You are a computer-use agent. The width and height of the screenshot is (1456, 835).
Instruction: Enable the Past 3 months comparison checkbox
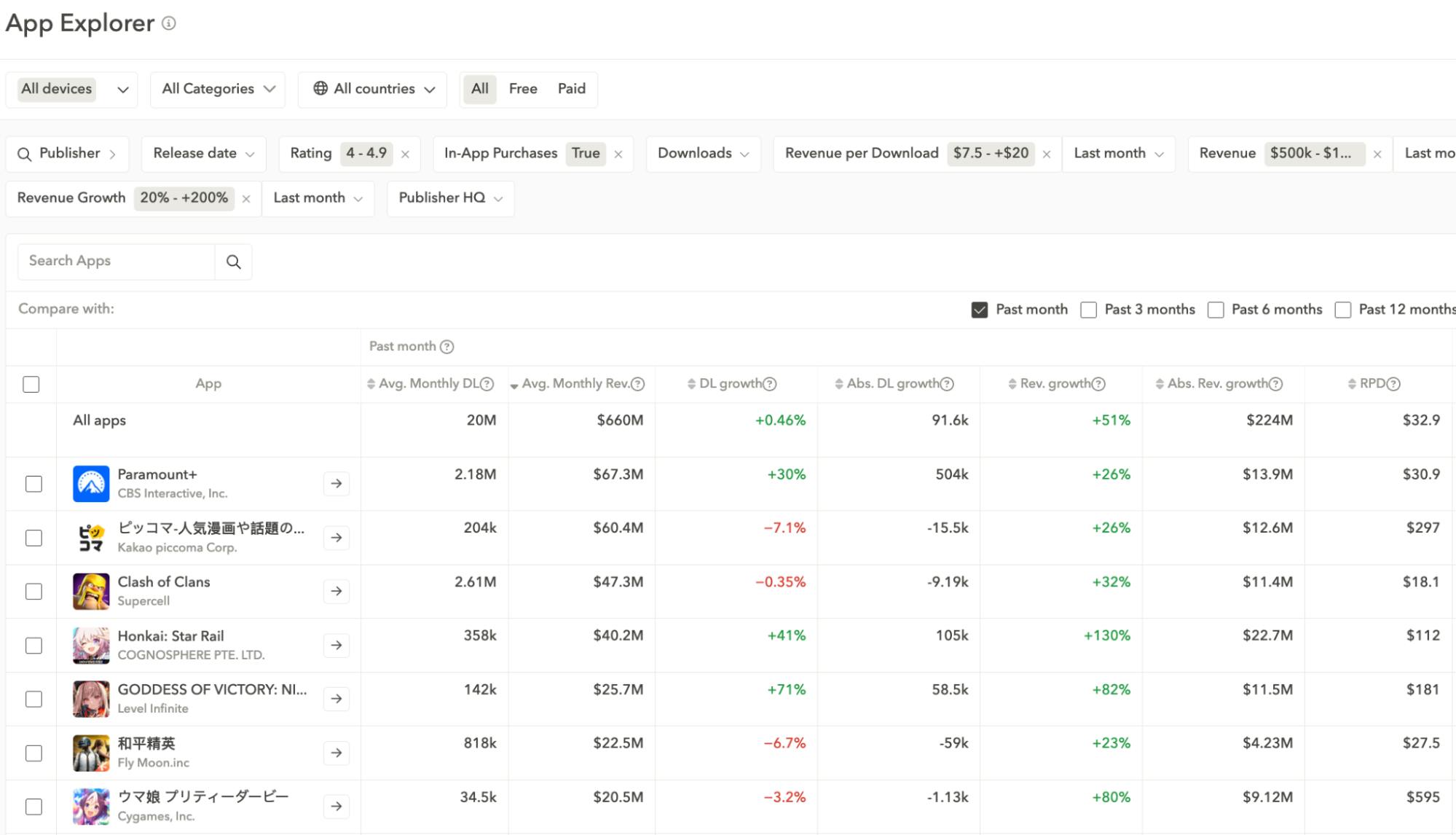point(1089,310)
